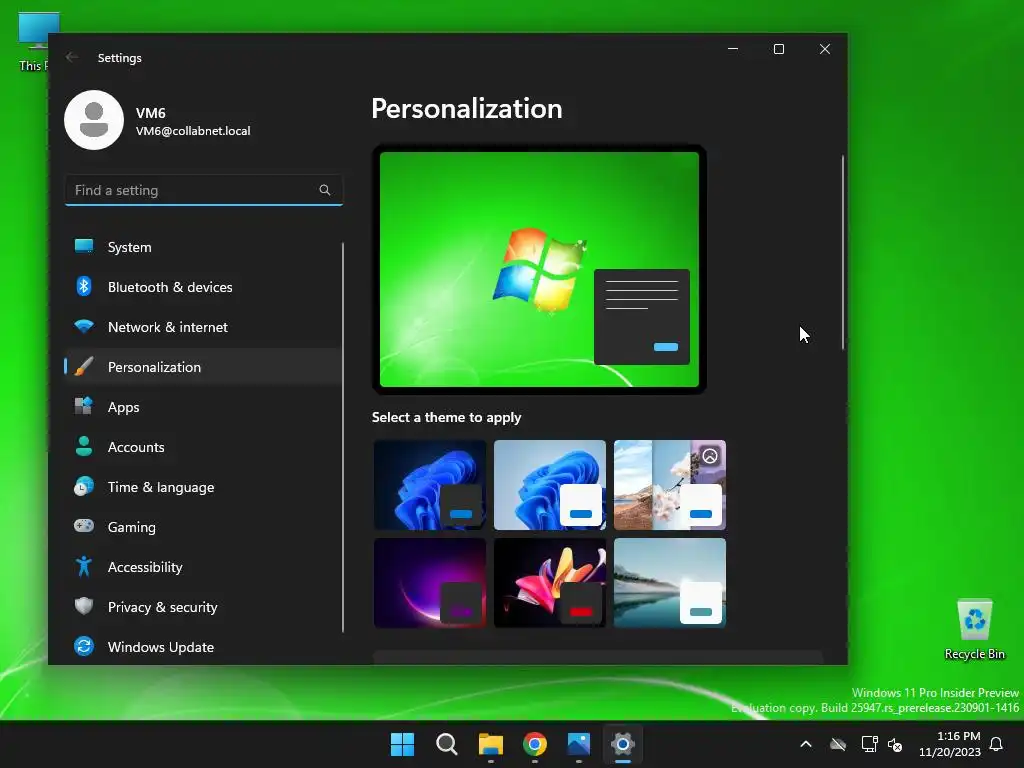The image size is (1024, 768).
Task: Apply the purple Glow theme
Action: click(430, 583)
